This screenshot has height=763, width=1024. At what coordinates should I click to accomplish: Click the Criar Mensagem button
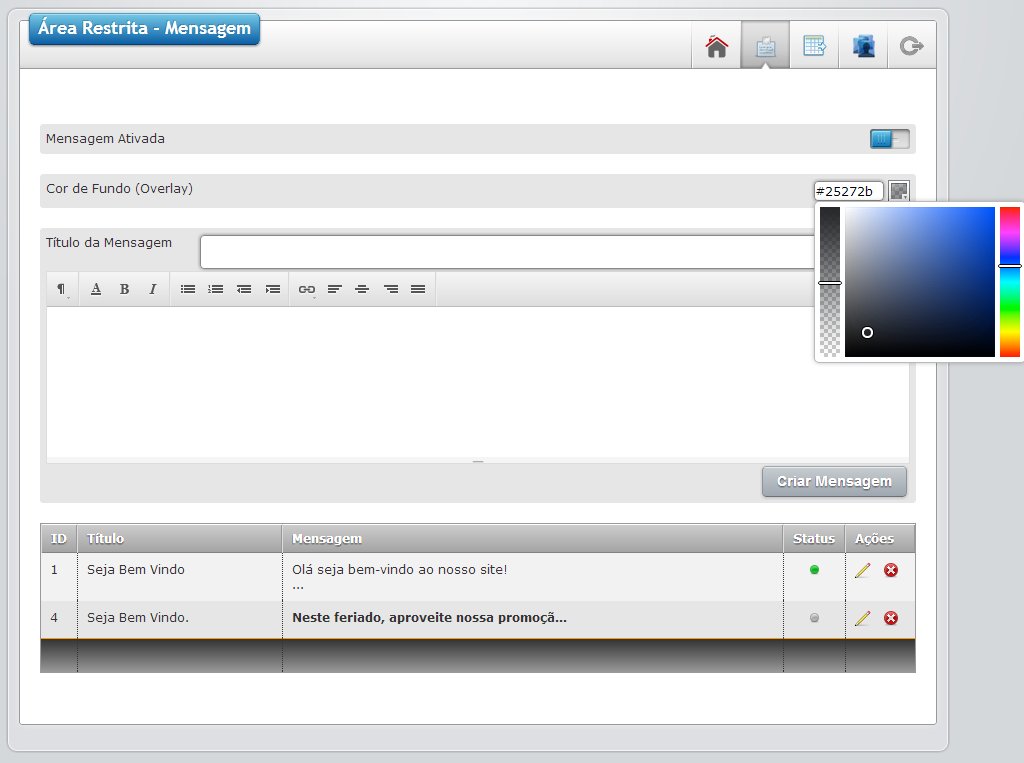pyautogui.click(x=834, y=481)
